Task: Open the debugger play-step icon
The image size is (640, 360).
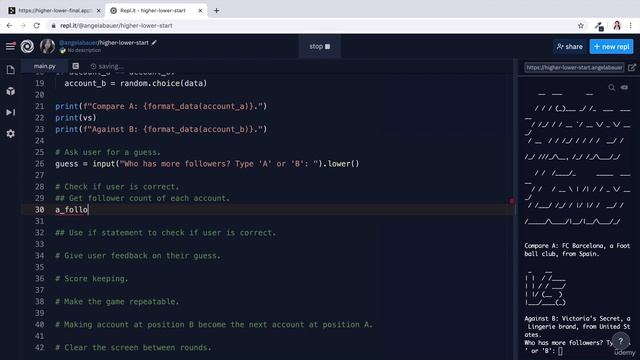Action: click(11, 112)
